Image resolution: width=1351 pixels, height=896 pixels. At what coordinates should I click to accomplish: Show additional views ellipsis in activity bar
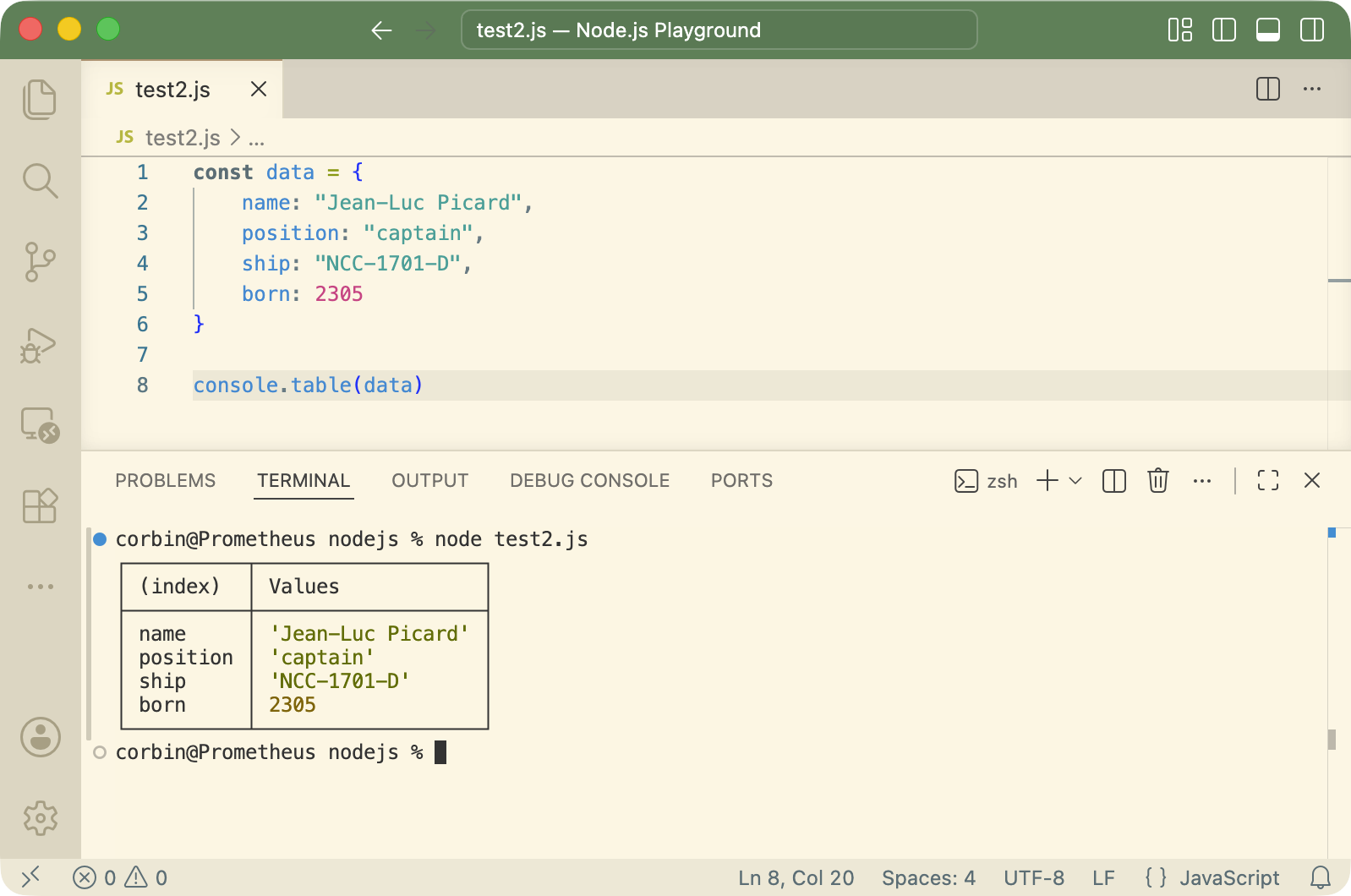coord(40,586)
